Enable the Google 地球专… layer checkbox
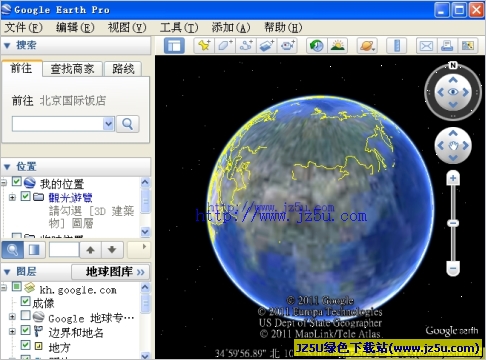Viewport: 486px width, 360px height. (x=25, y=315)
